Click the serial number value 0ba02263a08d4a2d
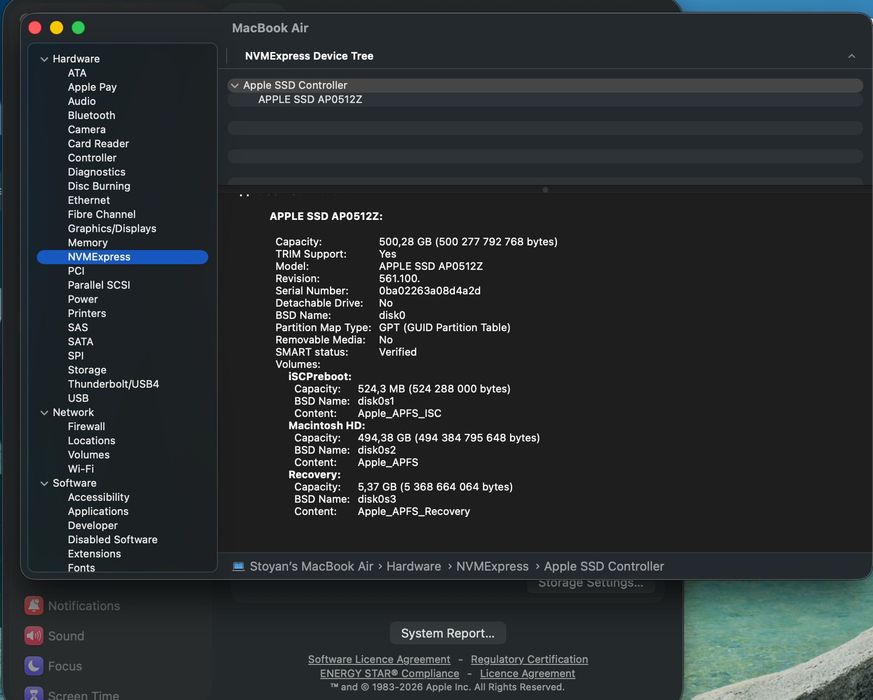The image size is (873, 700). (429, 291)
